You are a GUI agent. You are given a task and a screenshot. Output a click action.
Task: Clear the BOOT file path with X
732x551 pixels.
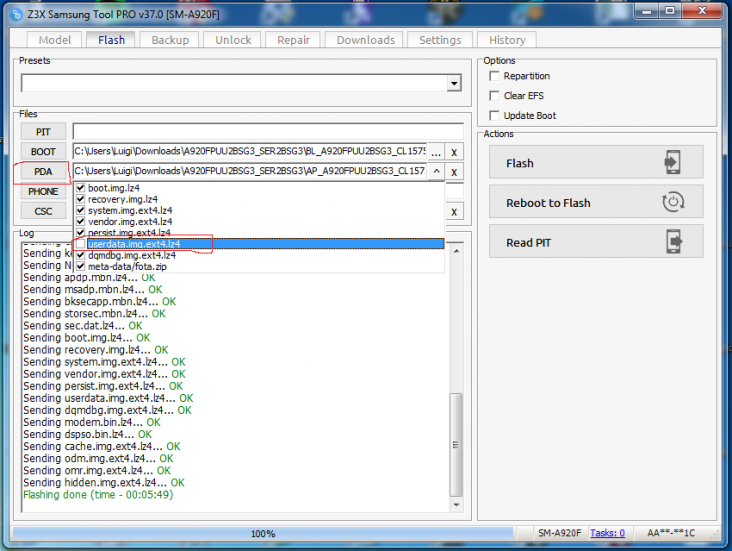click(x=454, y=152)
